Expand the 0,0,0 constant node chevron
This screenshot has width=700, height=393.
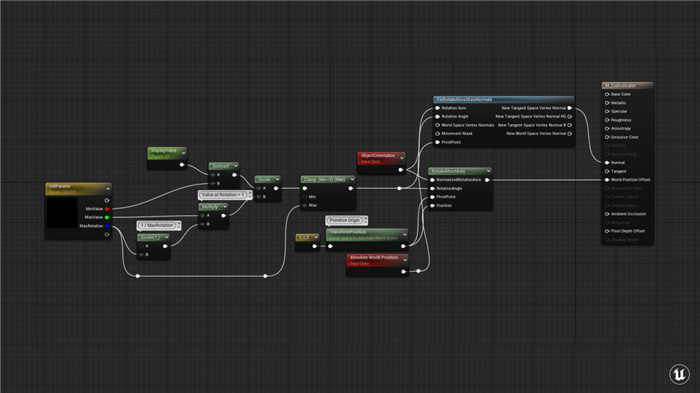[x=316, y=237]
